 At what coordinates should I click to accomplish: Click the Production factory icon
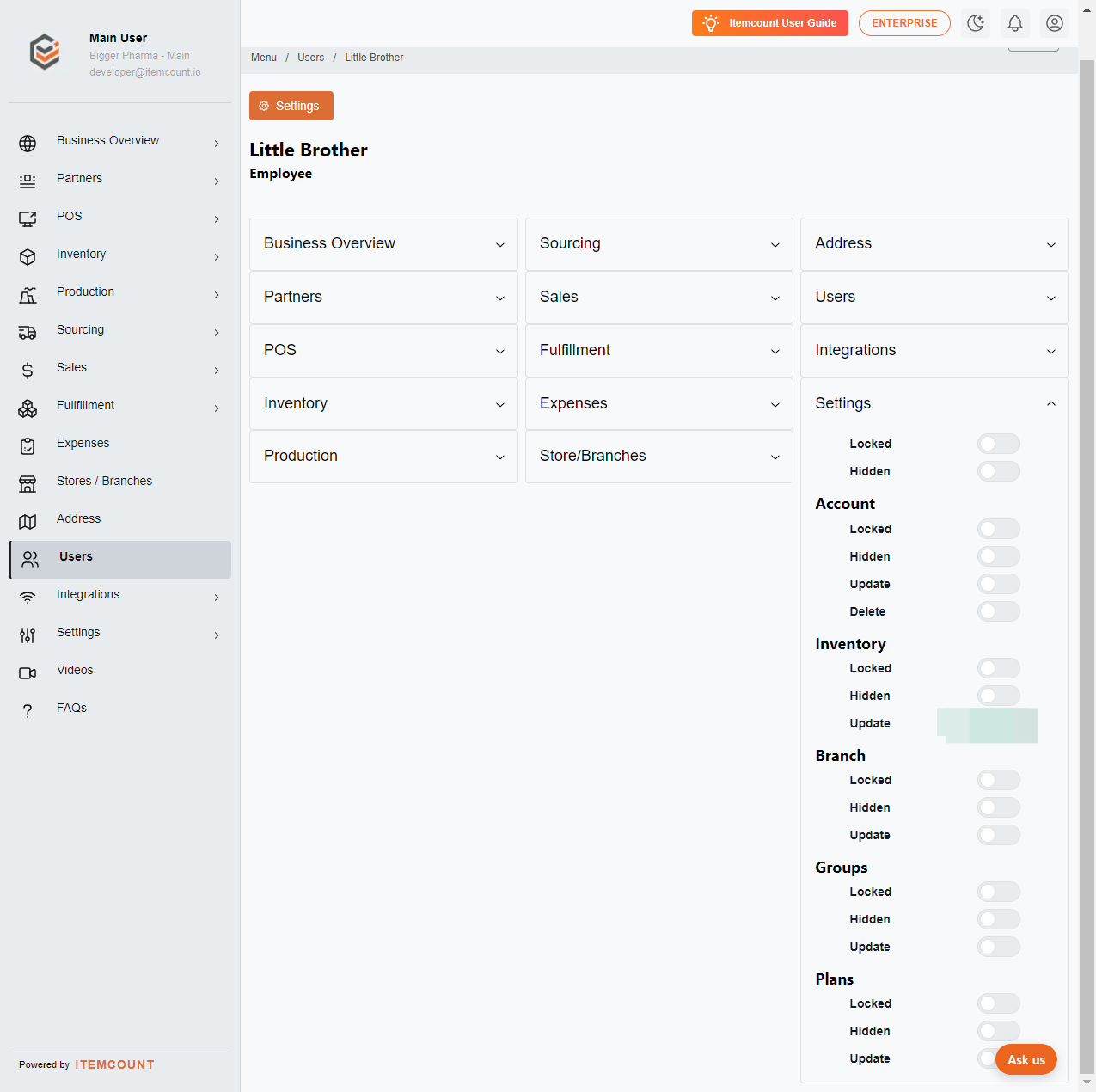[28, 295]
